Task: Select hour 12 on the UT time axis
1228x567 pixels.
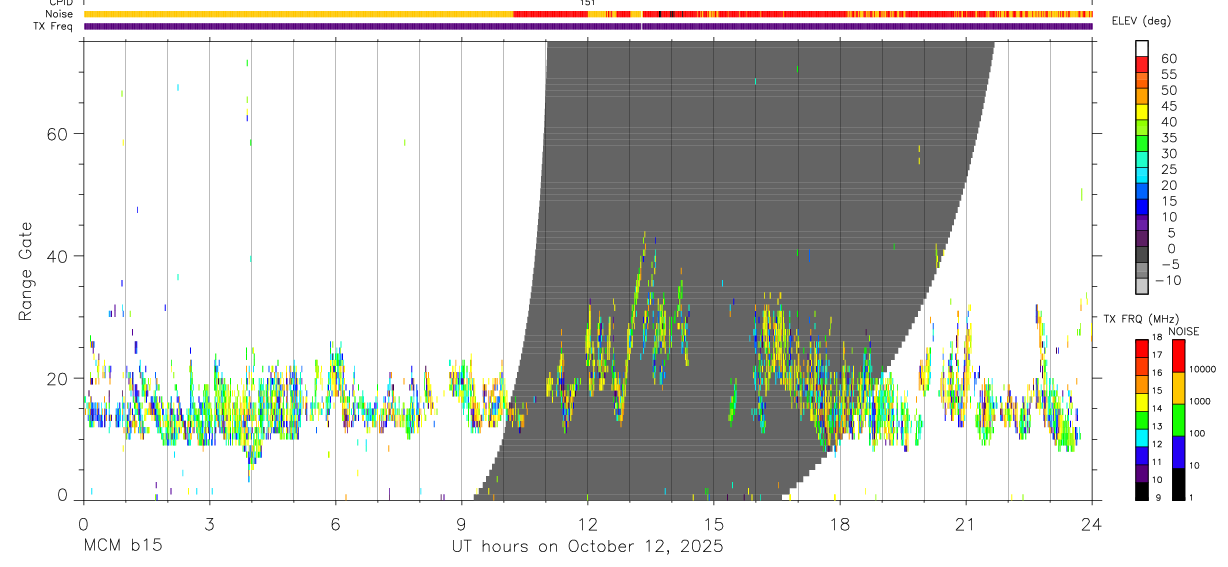Action: tap(588, 523)
